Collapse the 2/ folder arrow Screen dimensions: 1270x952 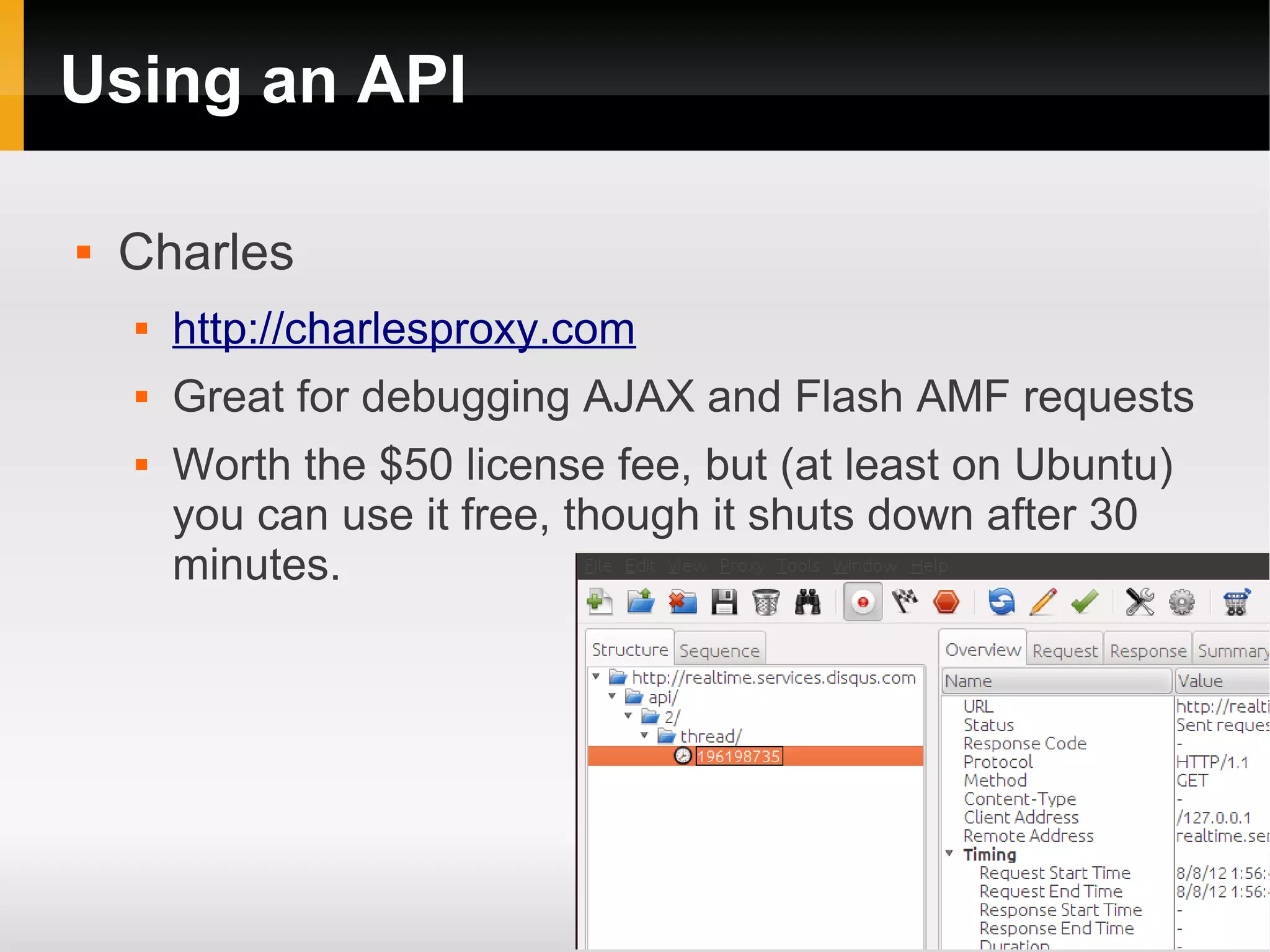pyautogui.click(x=628, y=716)
